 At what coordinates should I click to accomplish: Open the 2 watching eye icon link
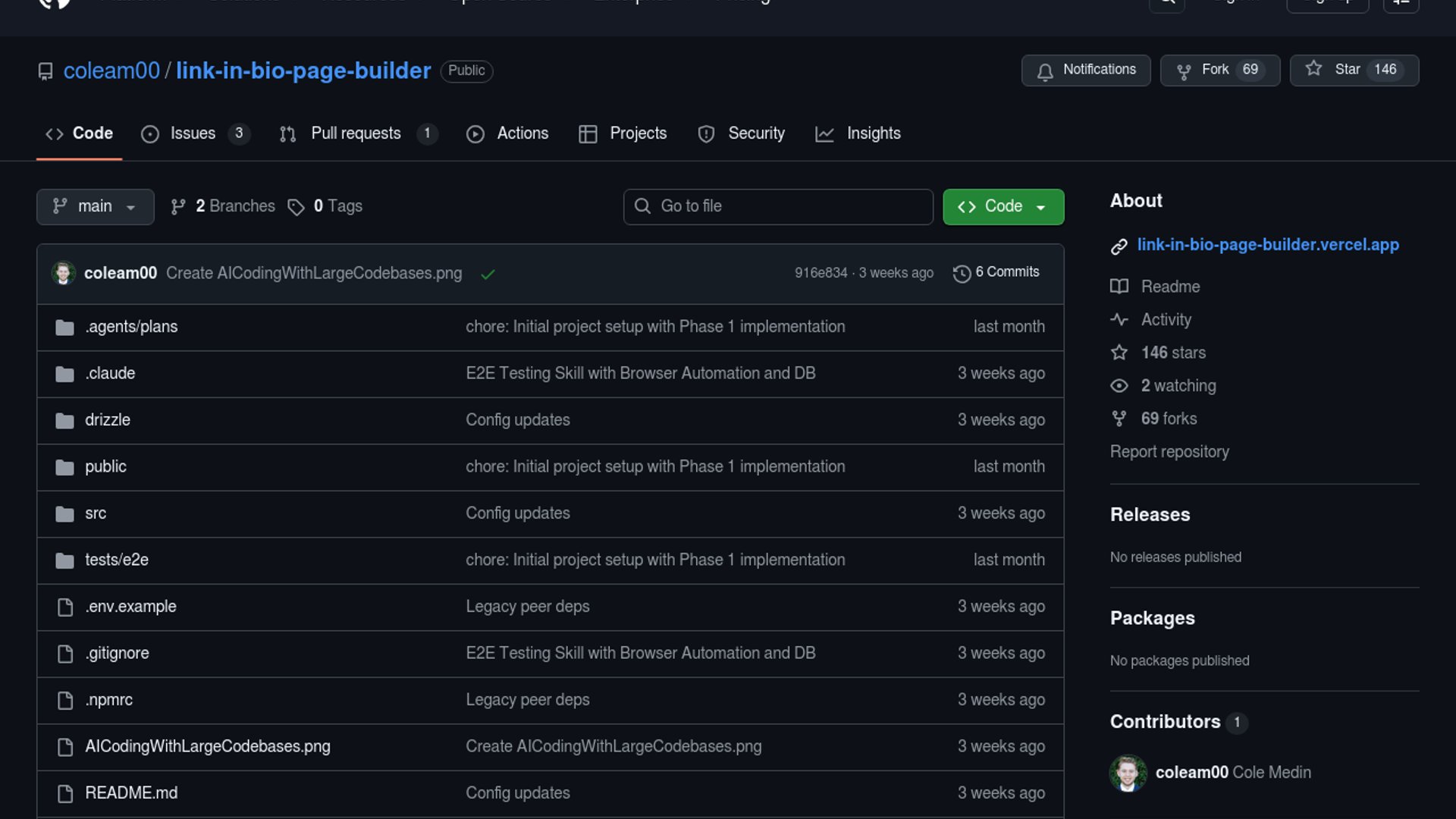pyautogui.click(x=1119, y=386)
